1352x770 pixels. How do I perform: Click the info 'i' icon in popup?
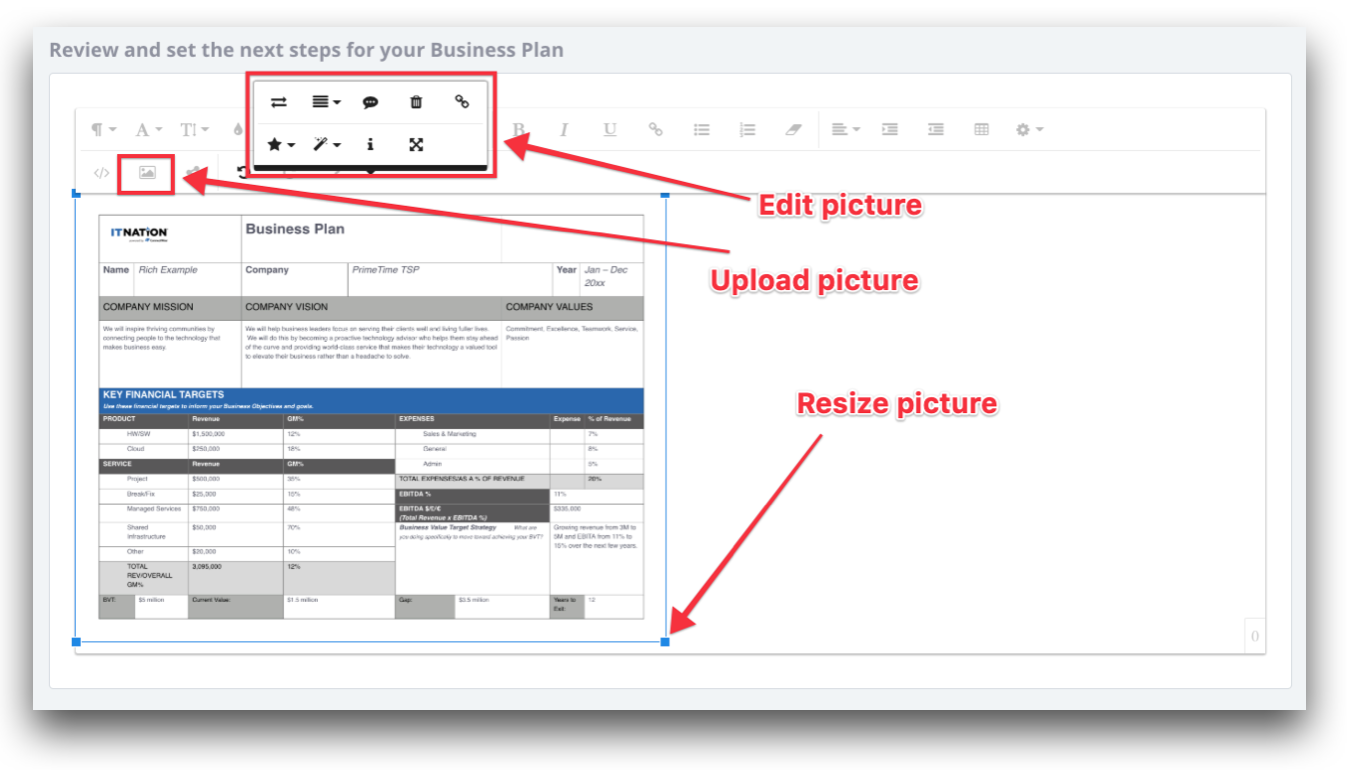point(370,144)
